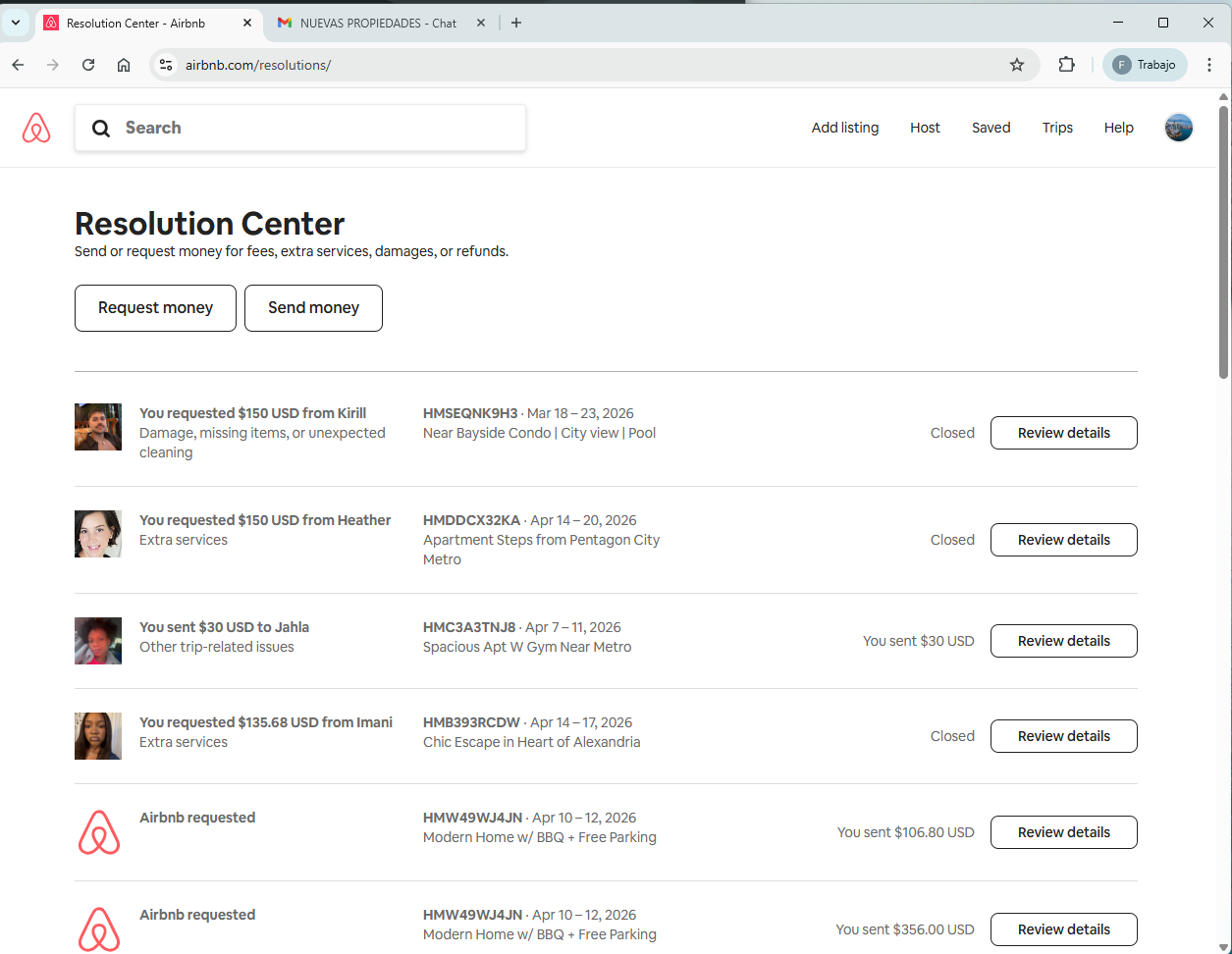The width and height of the screenshot is (1232, 954).
Task: Go to the browser home page icon
Action: coord(124,65)
